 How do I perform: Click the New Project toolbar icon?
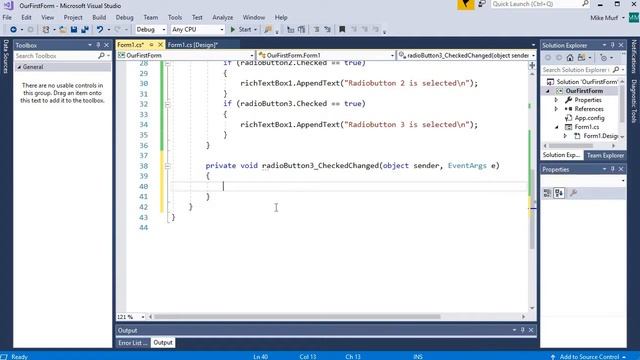46,29
